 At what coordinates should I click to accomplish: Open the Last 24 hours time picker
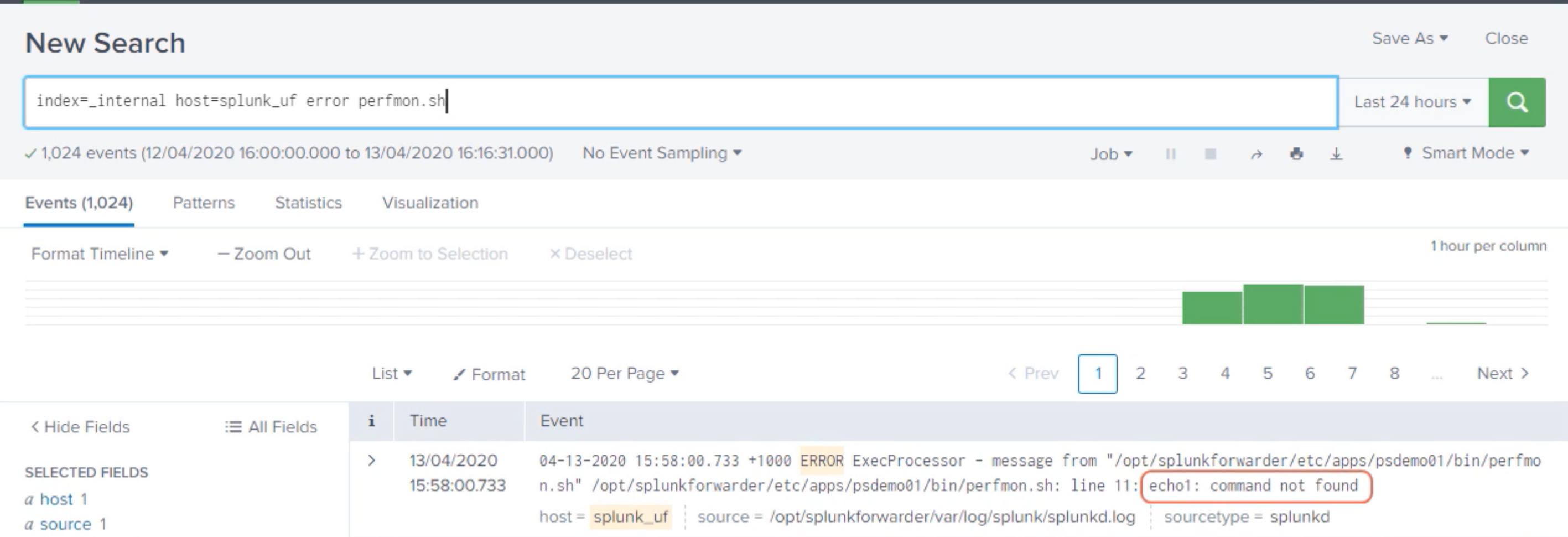1413,102
